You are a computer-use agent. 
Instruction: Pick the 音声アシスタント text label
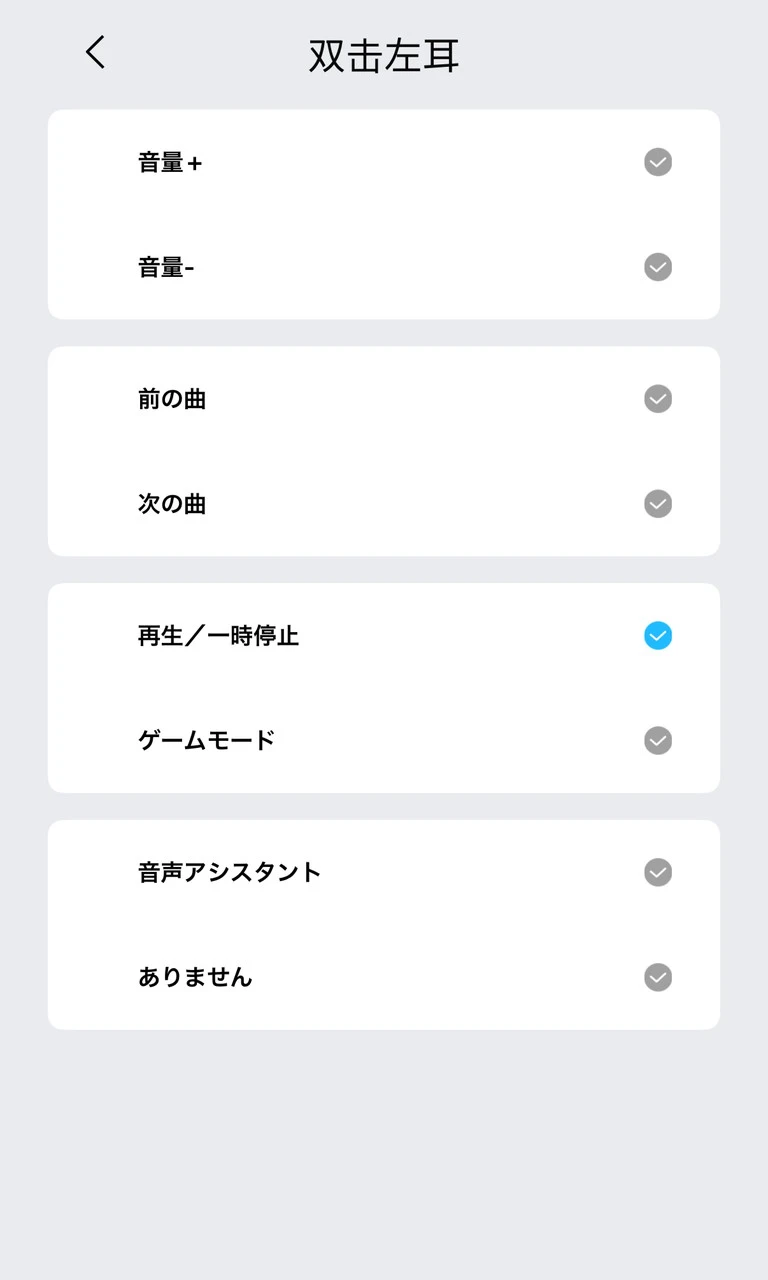tap(230, 872)
